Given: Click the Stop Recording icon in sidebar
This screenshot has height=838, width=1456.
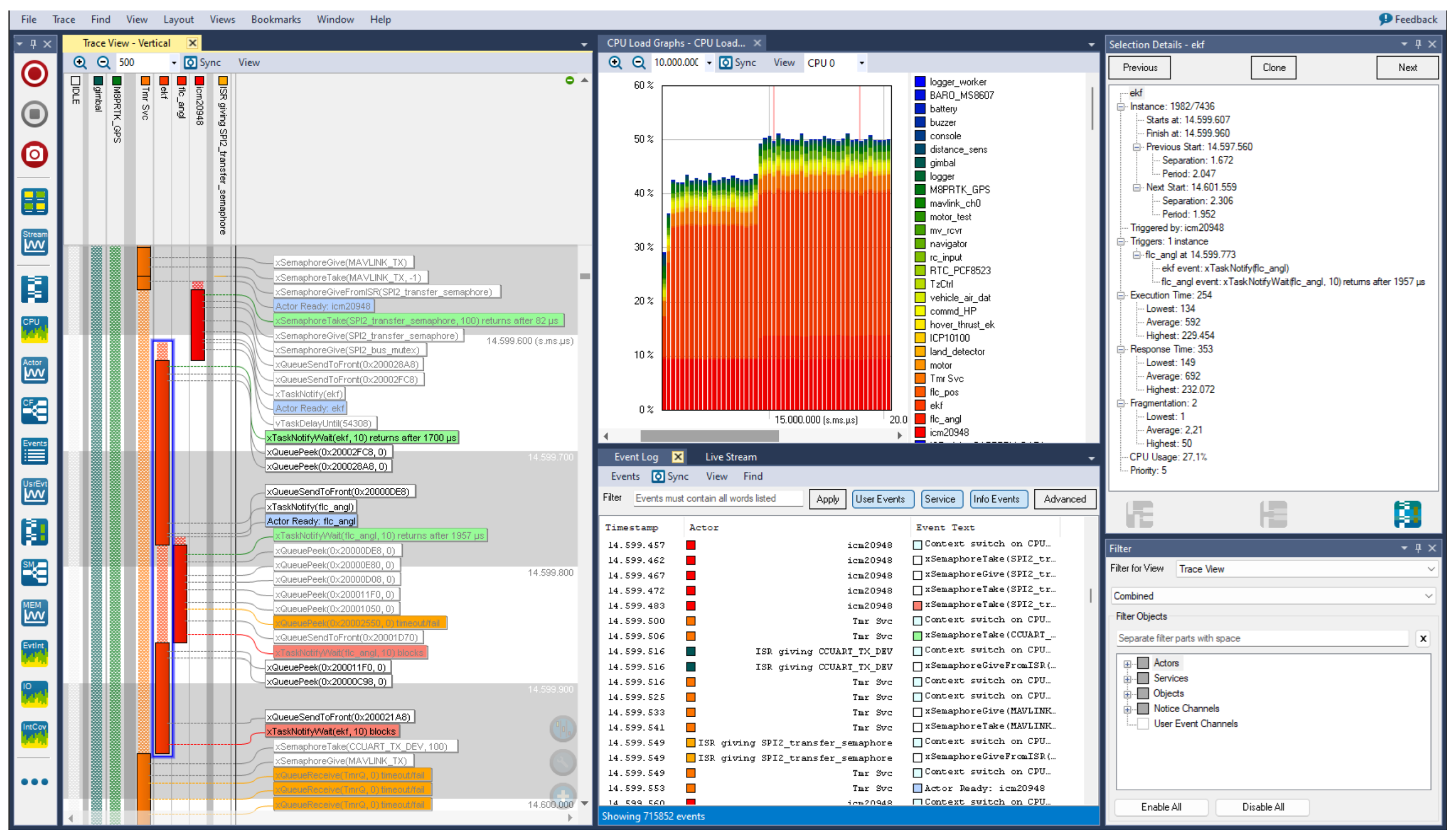Looking at the screenshot, I should pos(34,114).
